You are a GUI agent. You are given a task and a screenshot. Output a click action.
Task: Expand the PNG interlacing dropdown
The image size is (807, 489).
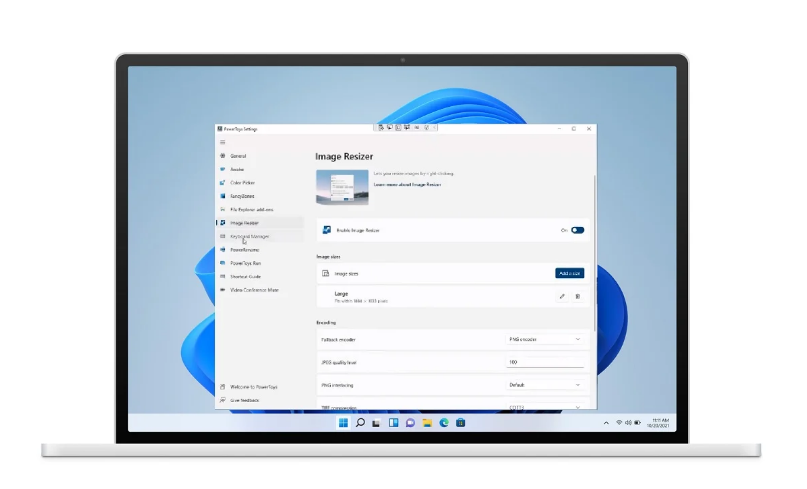point(545,384)
